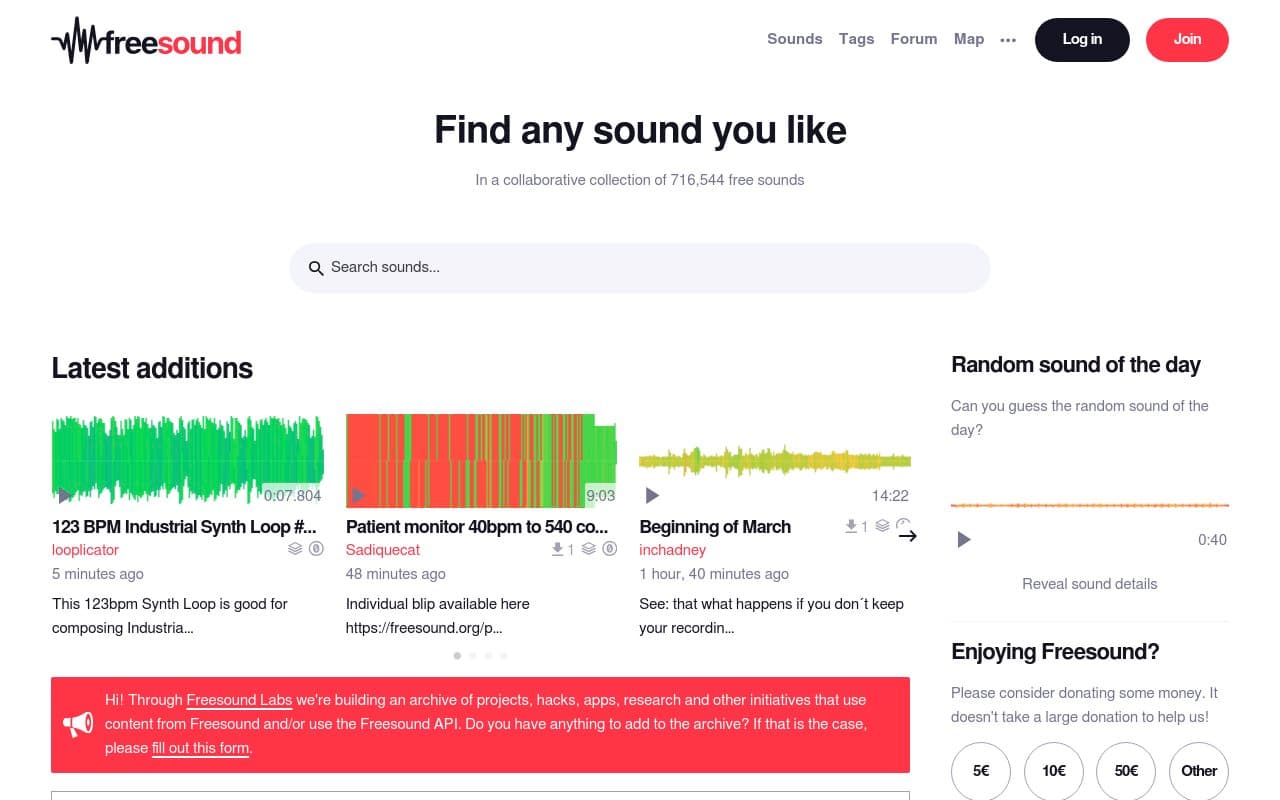Click the 'Search sounds...' input field

640,267
